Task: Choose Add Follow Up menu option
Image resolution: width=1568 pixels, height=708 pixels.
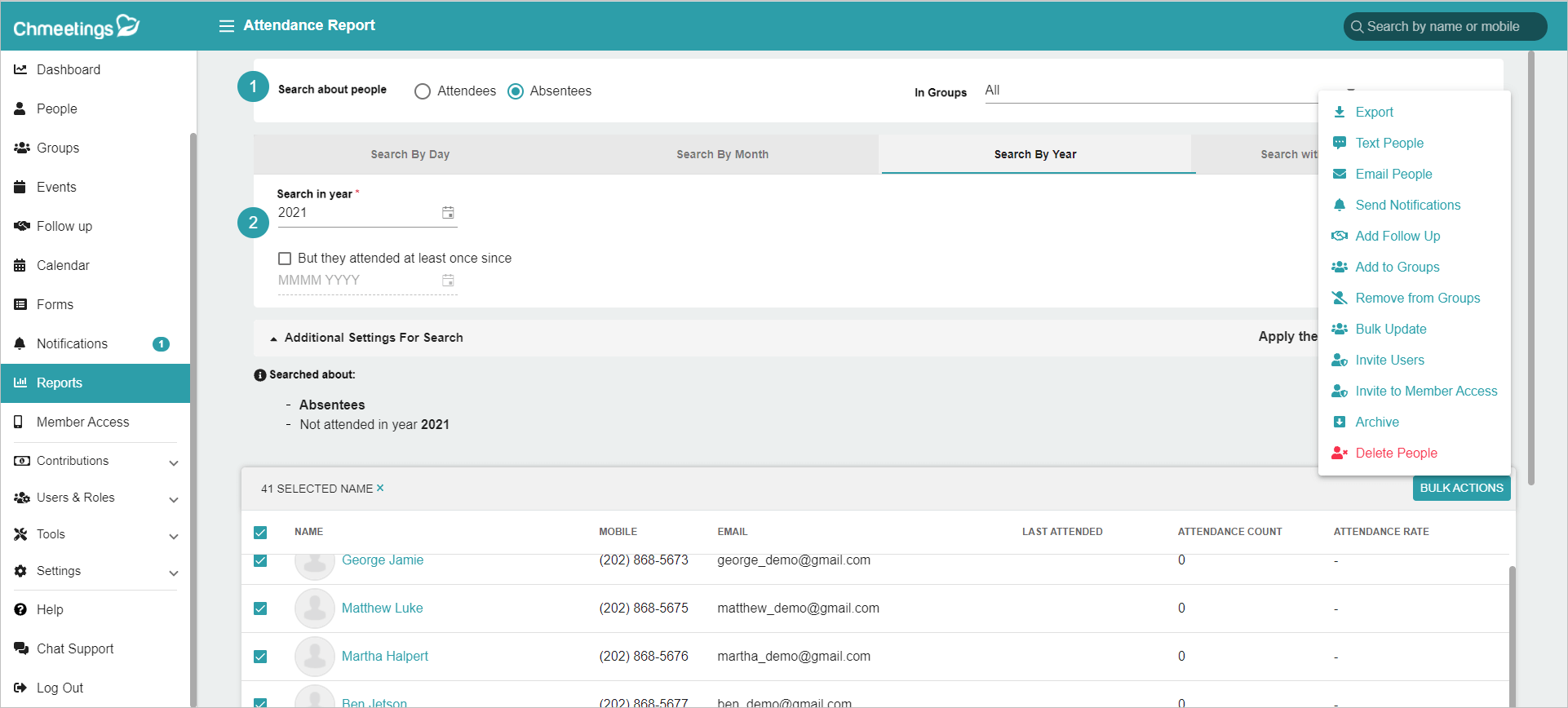Action: [x=1397, y=236]
